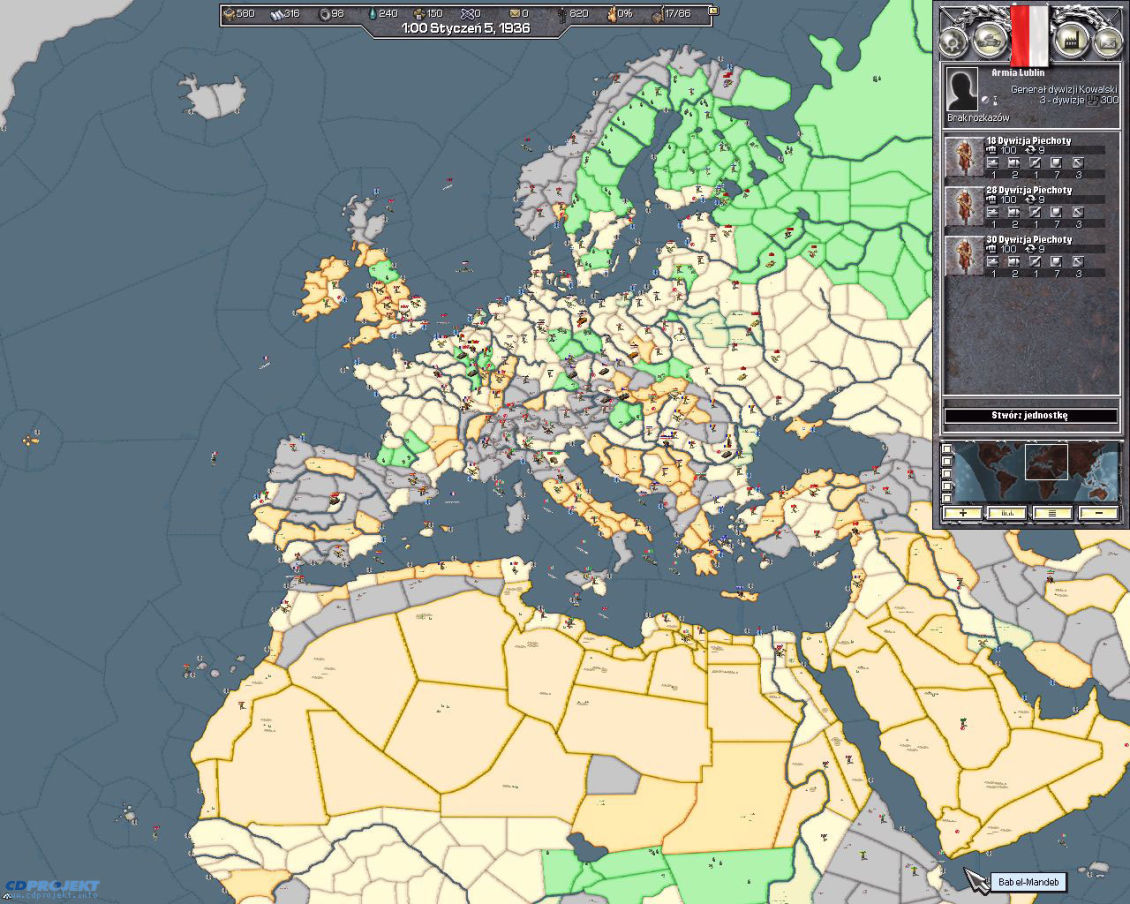Click the date 1:00 Styczeń 5, 1936
1130x904 pixels.
pyautogui.click(x=466, y=28)
